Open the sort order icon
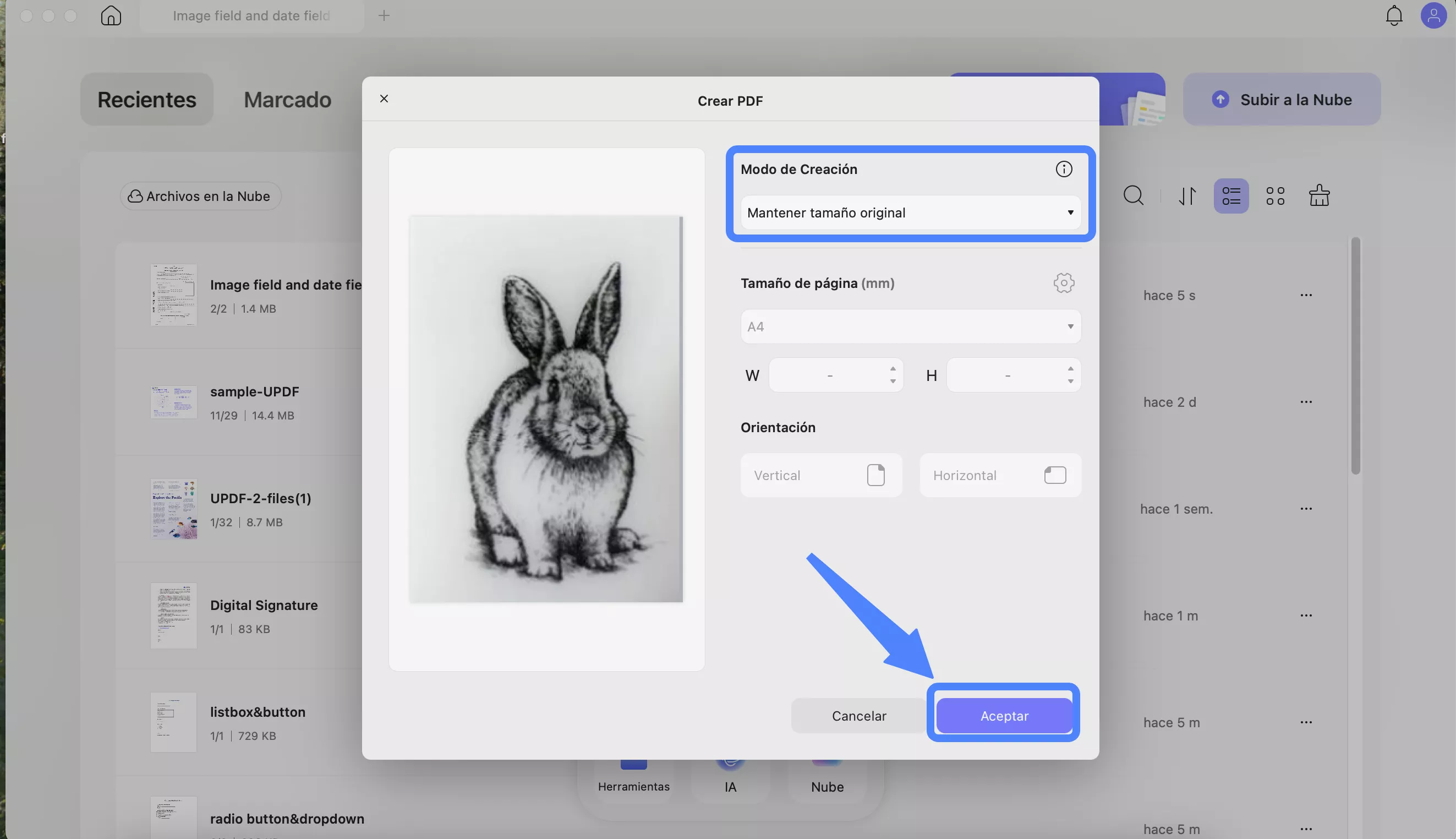1456x839 pixels. (1187, 196)
